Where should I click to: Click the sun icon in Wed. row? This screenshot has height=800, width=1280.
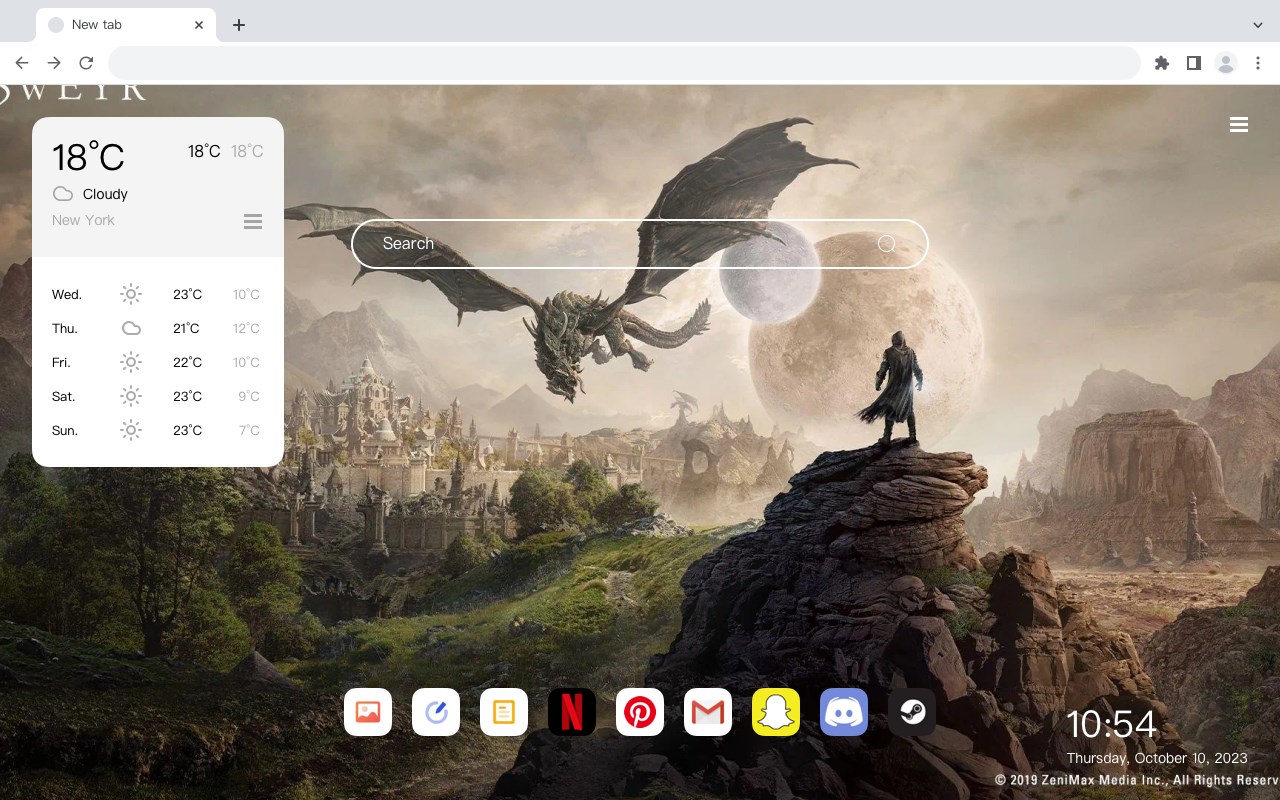pos(131,294)
